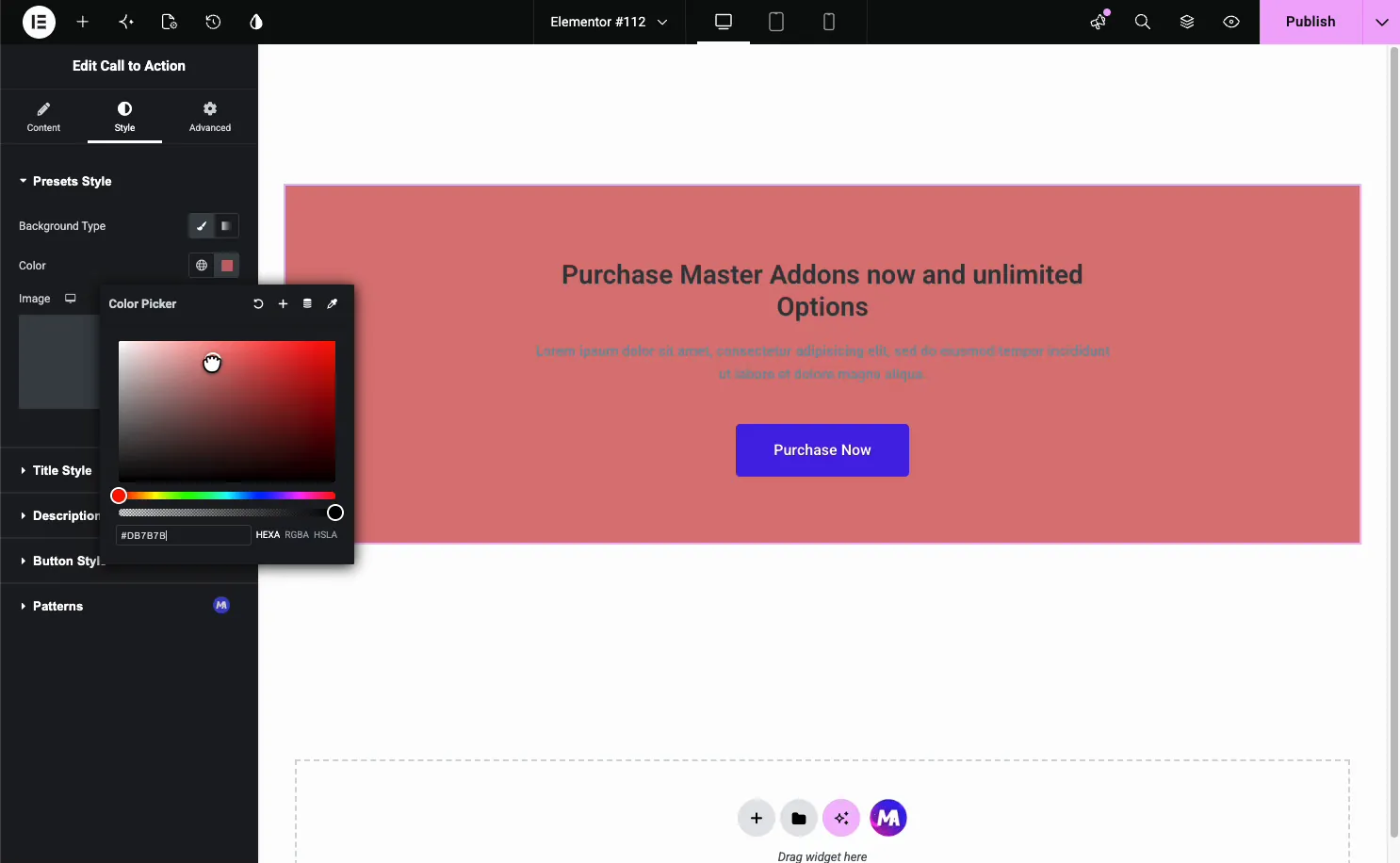This screenshot has width=1400, height=863.
Task: Switch to mobile view icon
Action: 829,22
